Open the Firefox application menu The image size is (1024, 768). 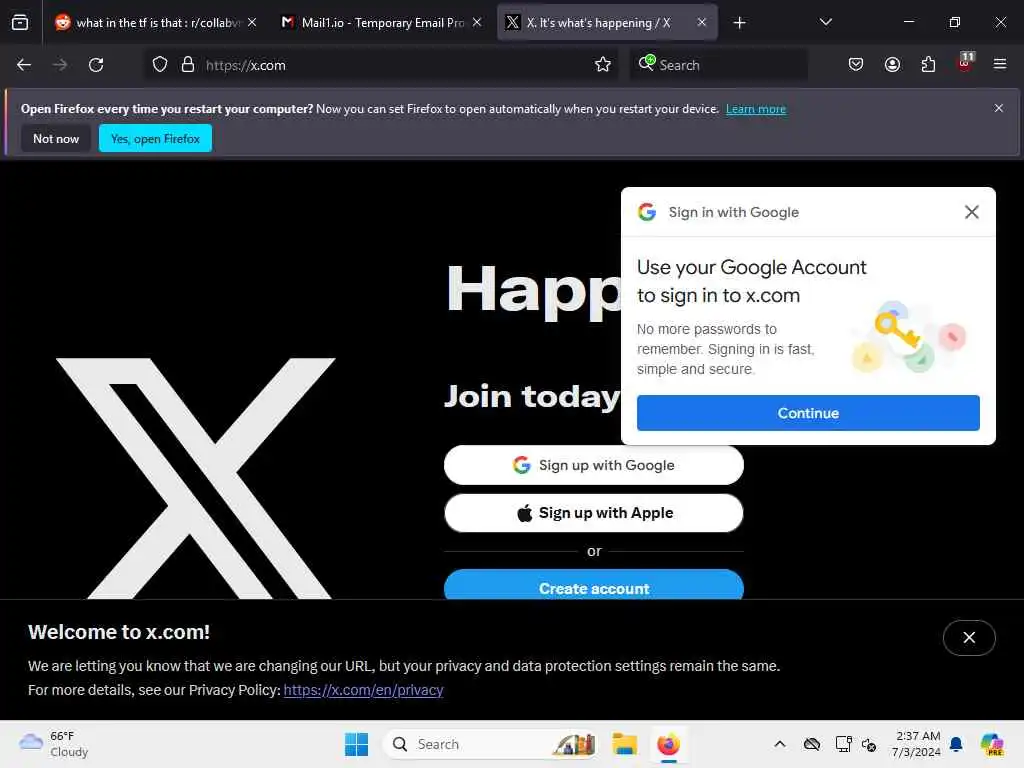(x=1000, y=64)
